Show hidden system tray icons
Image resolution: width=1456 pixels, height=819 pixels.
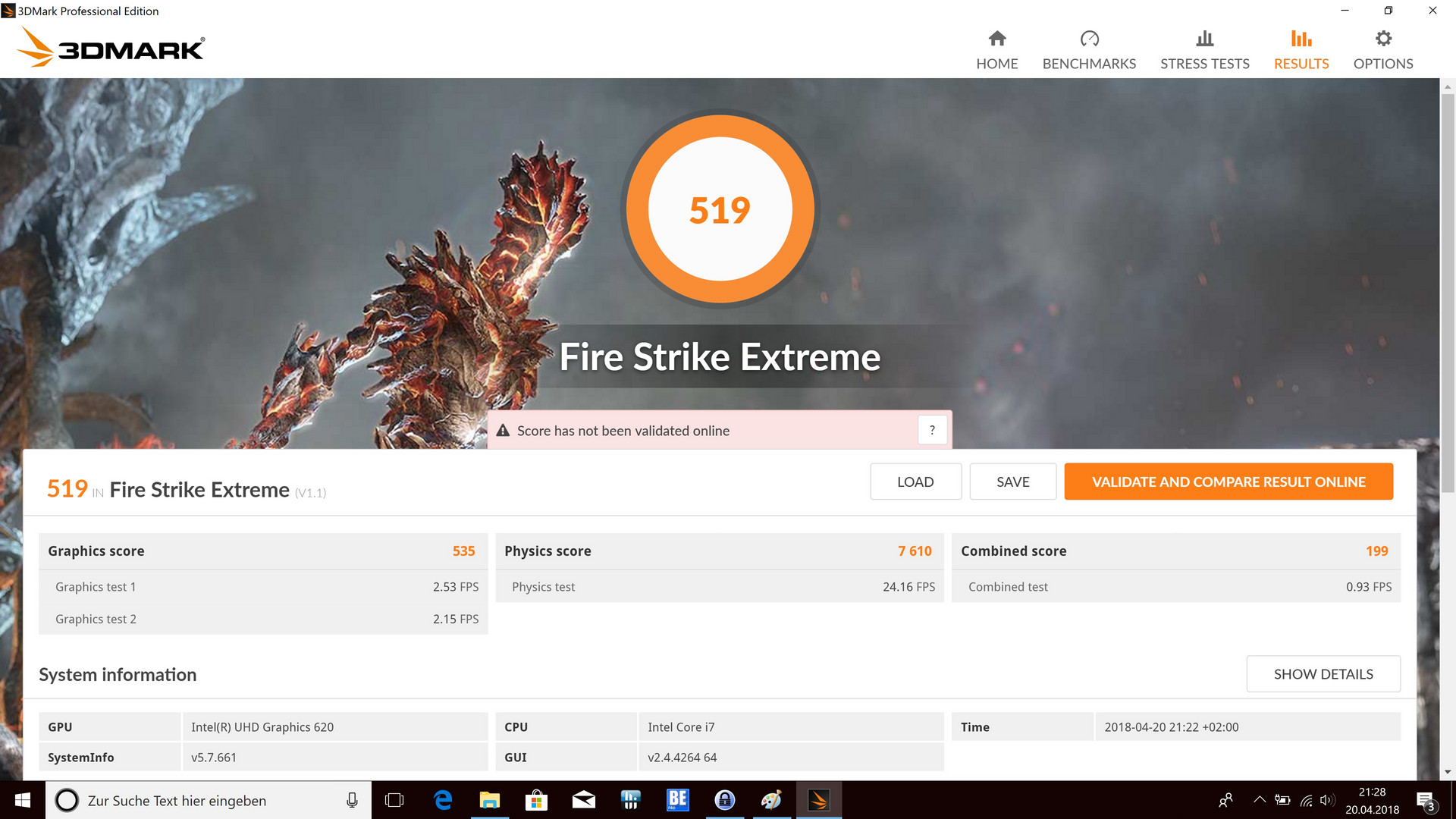click(1259, 800)
